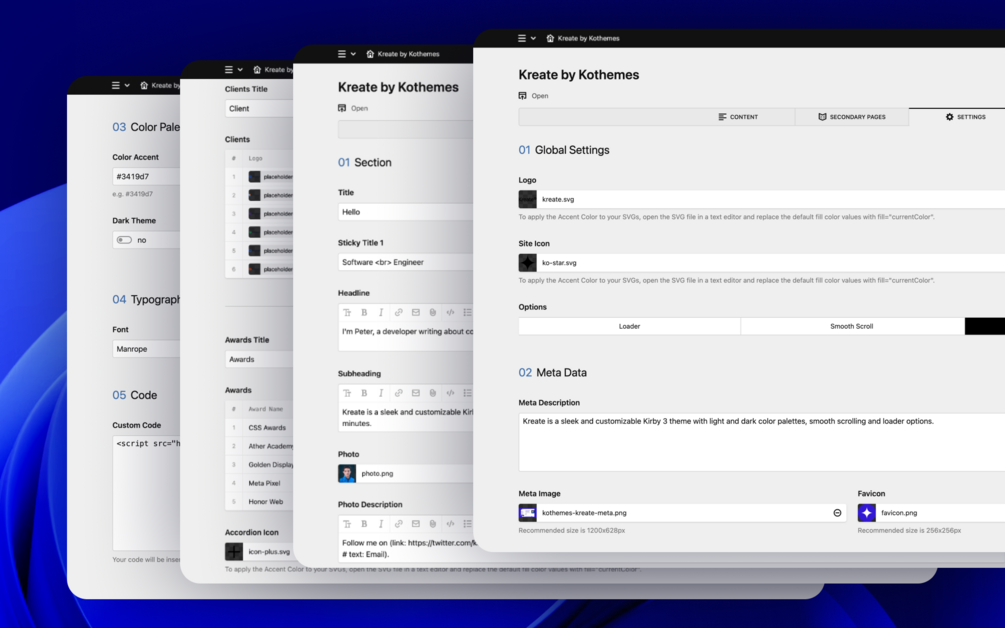Viewport: 1005px width, 628px height.
Task: Click the Color Accent field showing #3419d7
Action: [x=146, y=176]
